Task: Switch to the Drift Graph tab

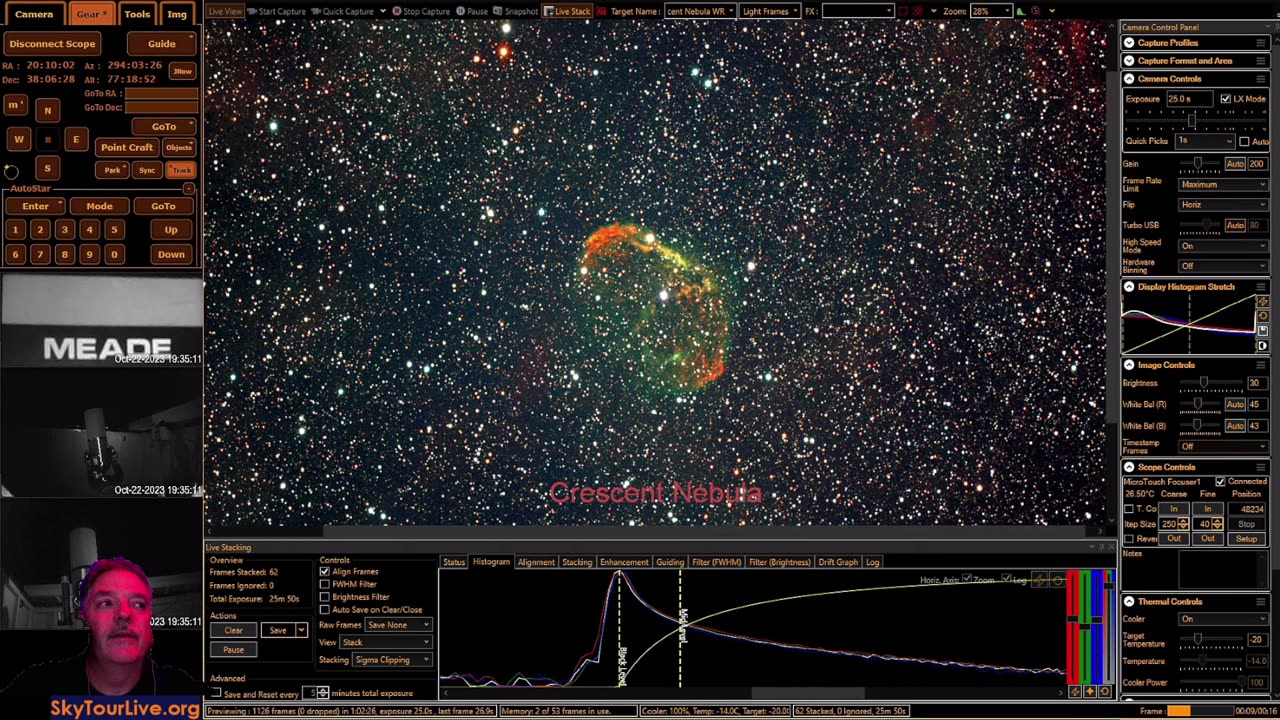Action: pyautogui.click(x=838, y=562)
